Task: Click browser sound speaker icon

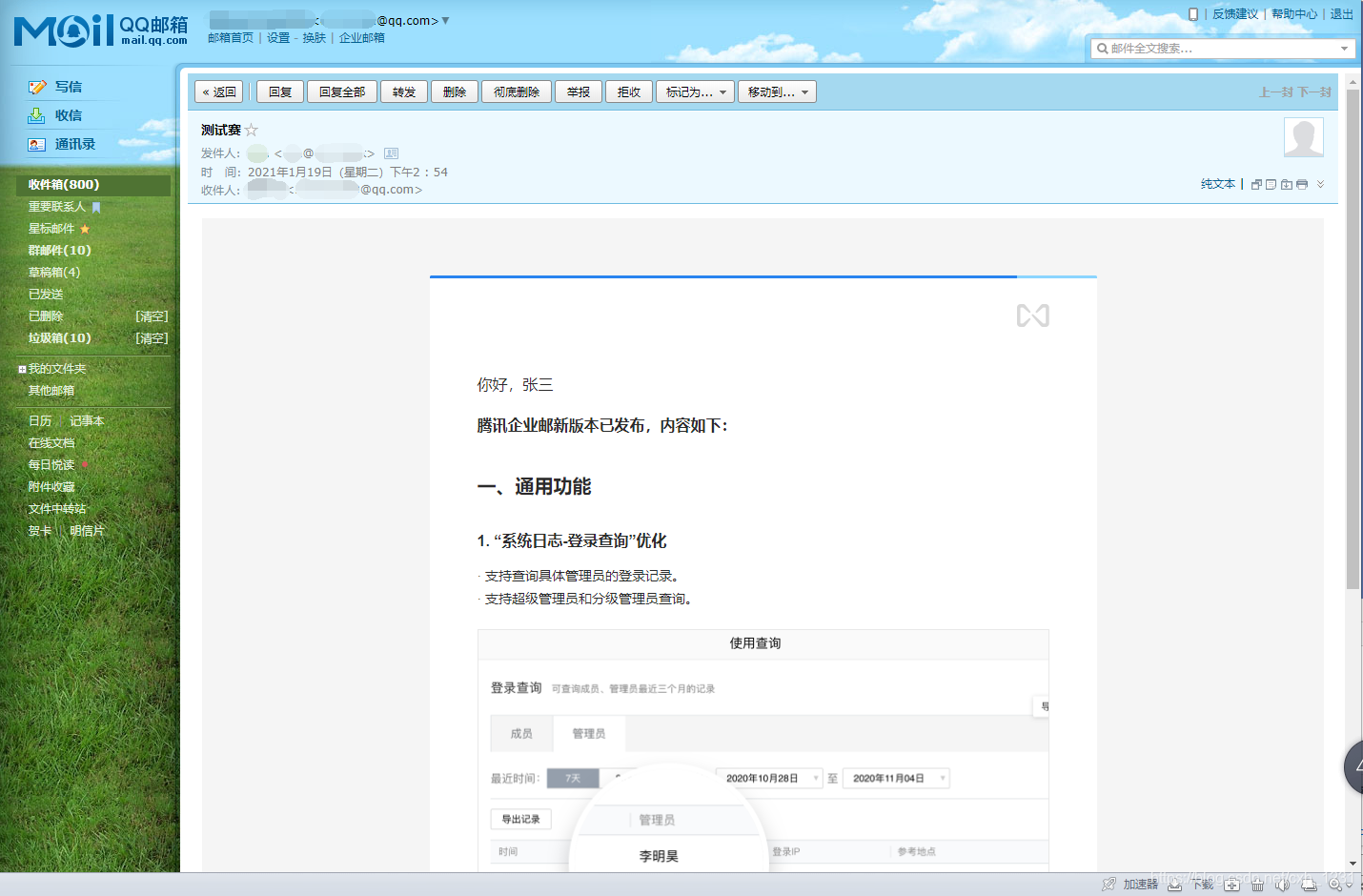Action: coord(1282,885)
